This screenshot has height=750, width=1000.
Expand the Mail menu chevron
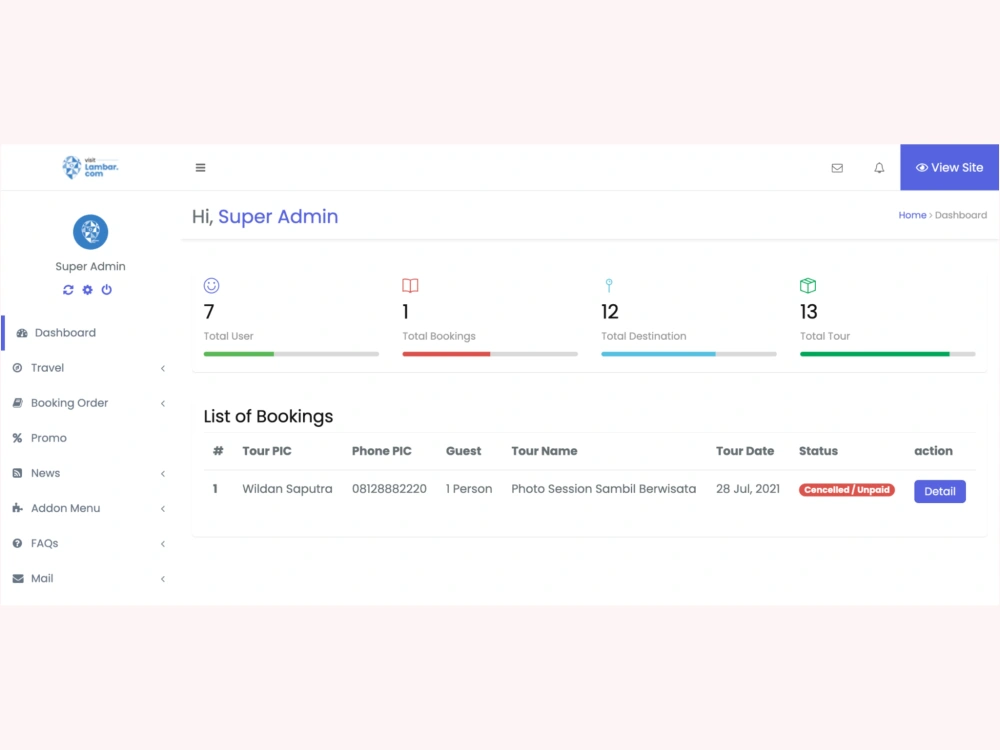pyautogui.click(x=163, y=578)
